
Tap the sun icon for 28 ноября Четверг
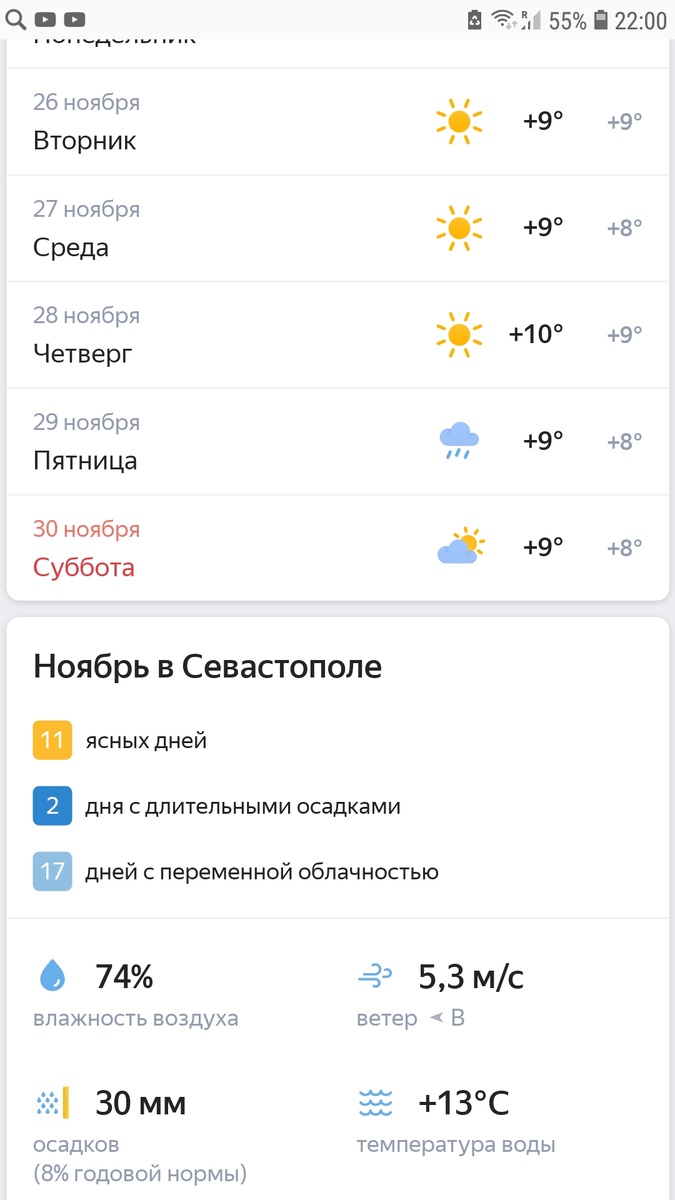[459, 333]
